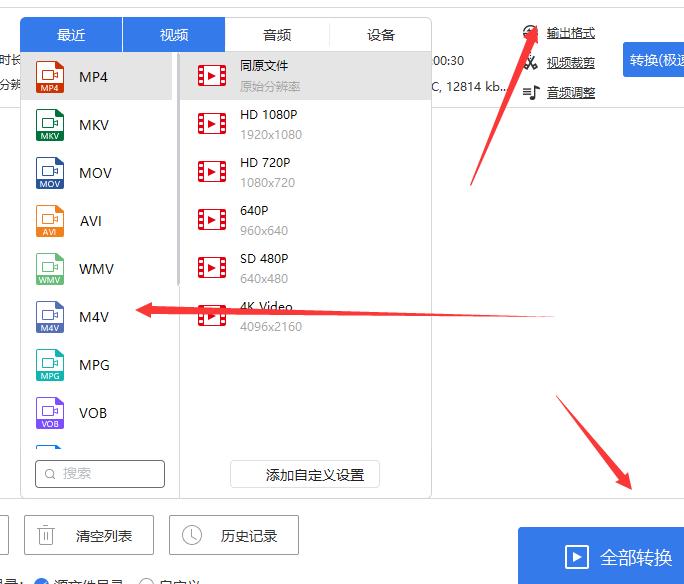The height and width of the screenshot is (584, 684).
Task: Select the 自定义 radio button
Action: click(146, 581)
